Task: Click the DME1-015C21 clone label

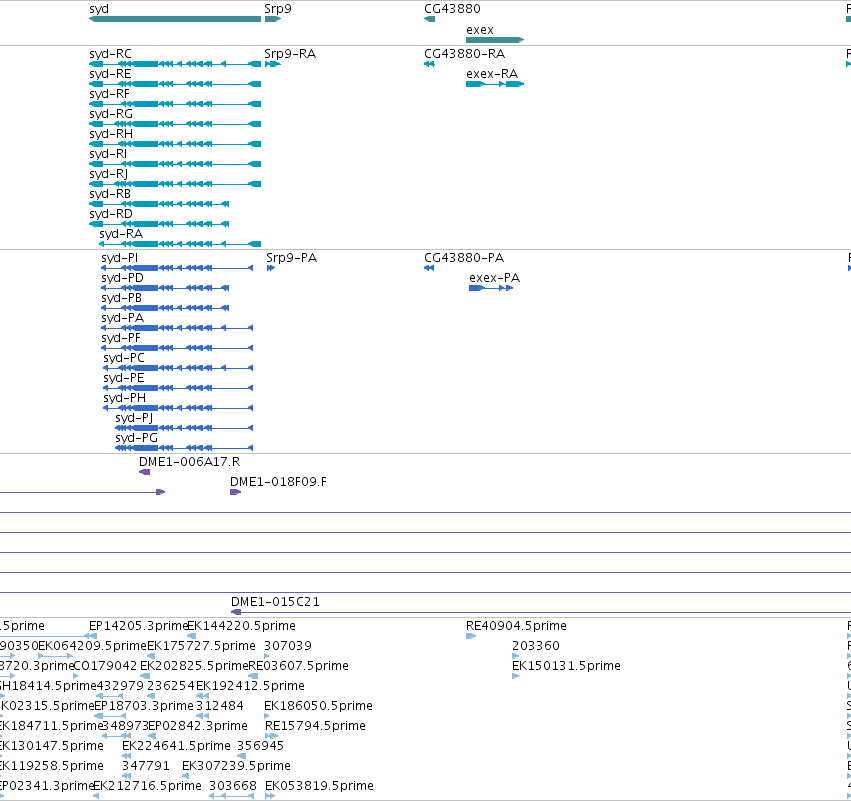Action: [275, 602]
